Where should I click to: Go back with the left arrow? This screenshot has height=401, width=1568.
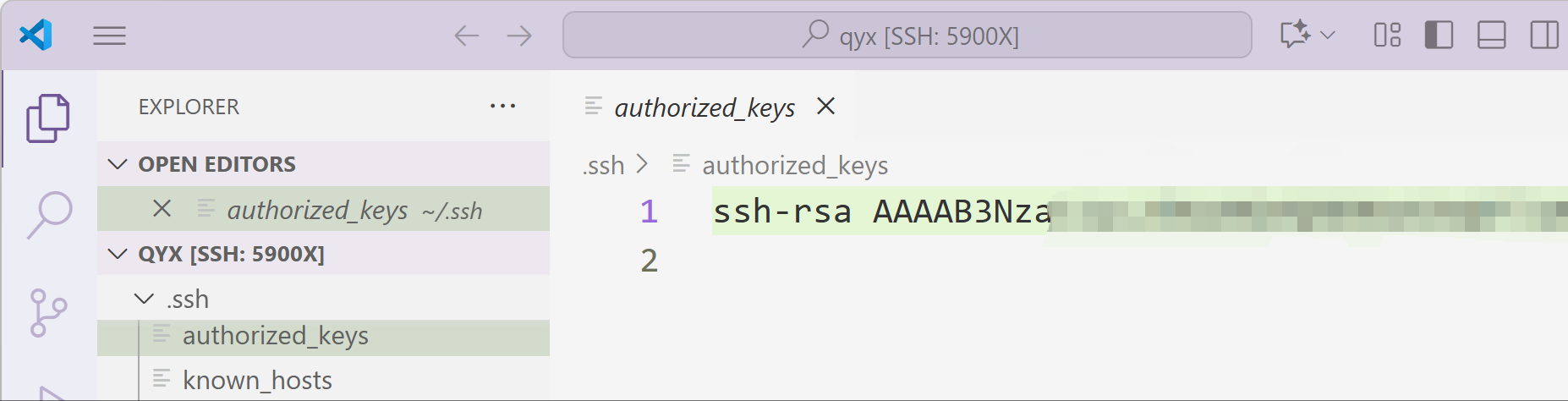click(467, 36)
